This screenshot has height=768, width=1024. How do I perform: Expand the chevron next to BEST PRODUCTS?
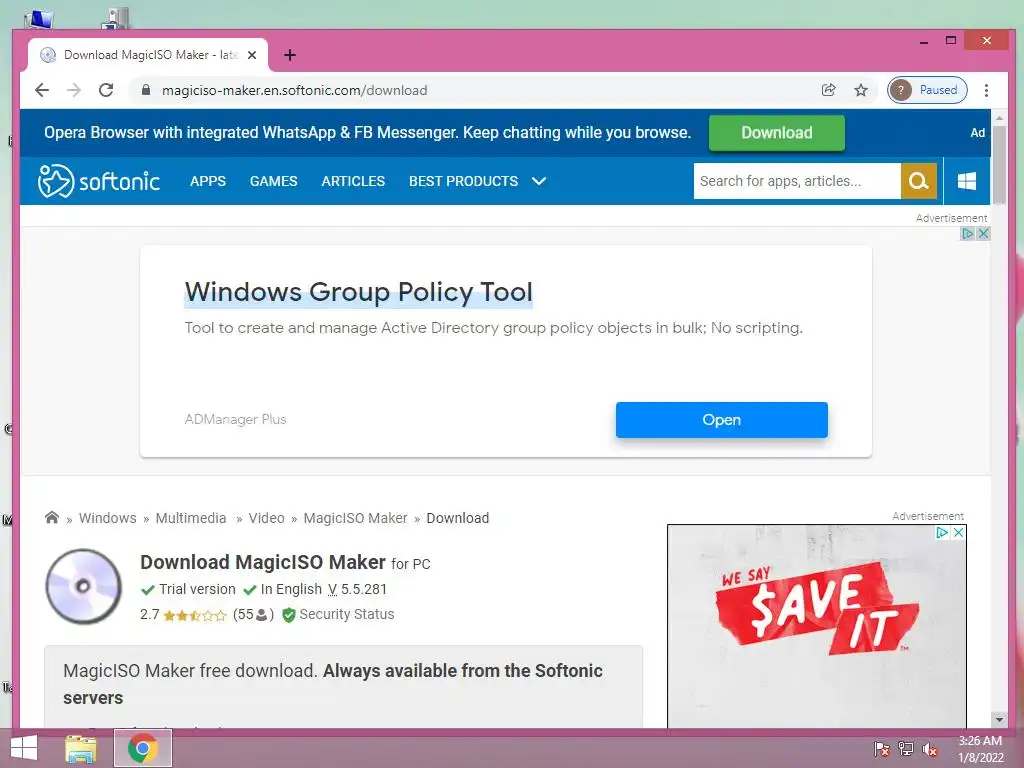point(539,181)
